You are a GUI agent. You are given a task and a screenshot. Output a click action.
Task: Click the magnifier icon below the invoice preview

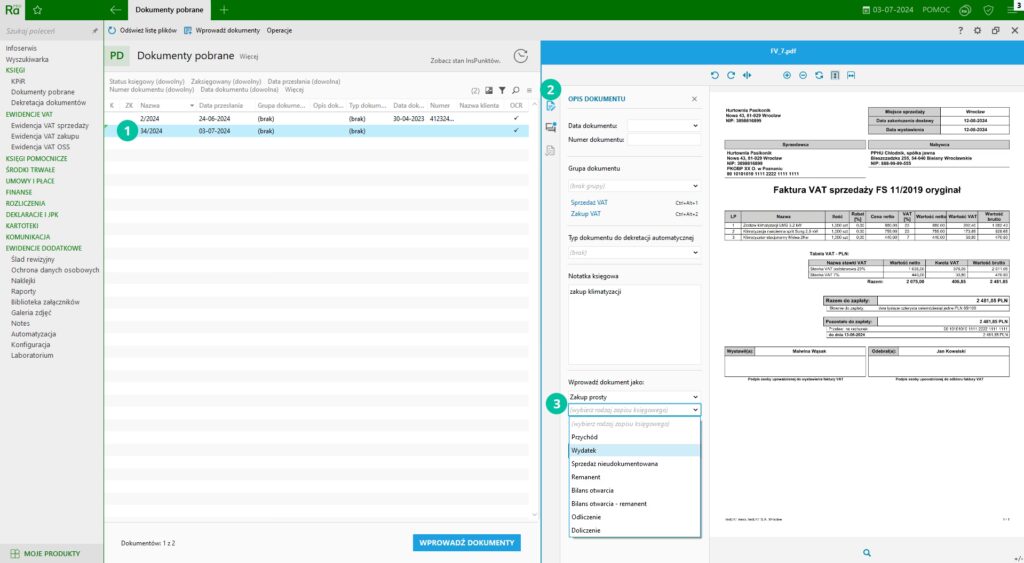866,552
